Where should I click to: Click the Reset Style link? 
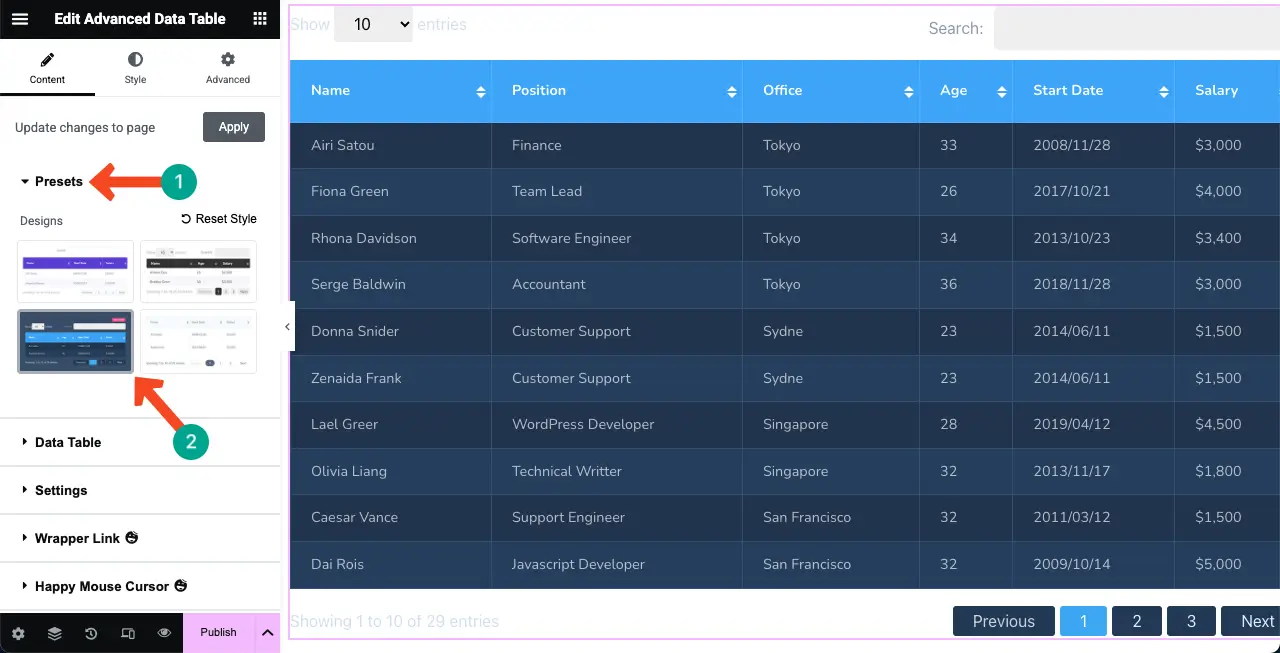pyautogui.click(x=219, y=219)
